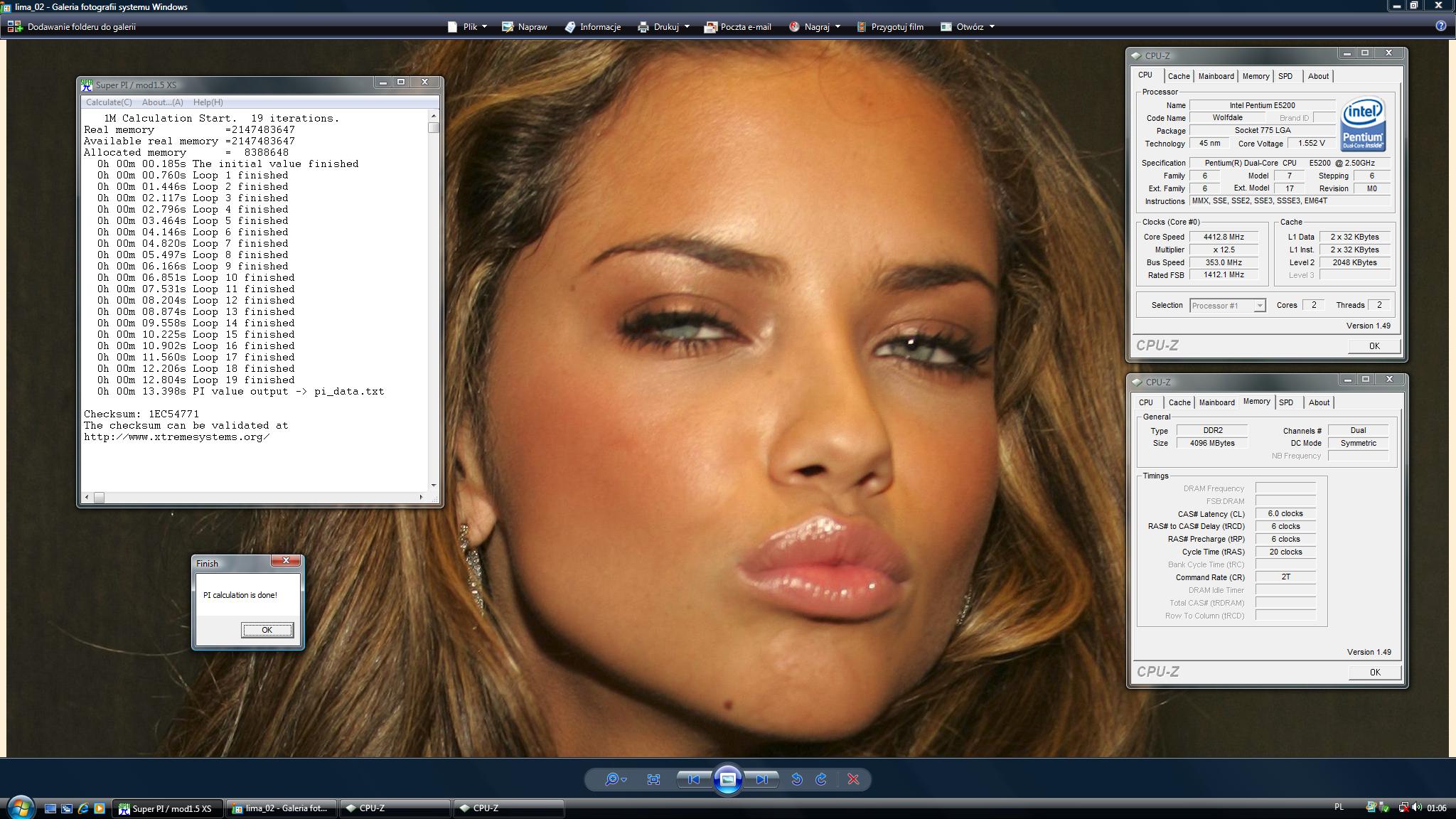Open the SPD tab in the lower CPU-Z window

pyautogui.click(x=1286, y=402)
